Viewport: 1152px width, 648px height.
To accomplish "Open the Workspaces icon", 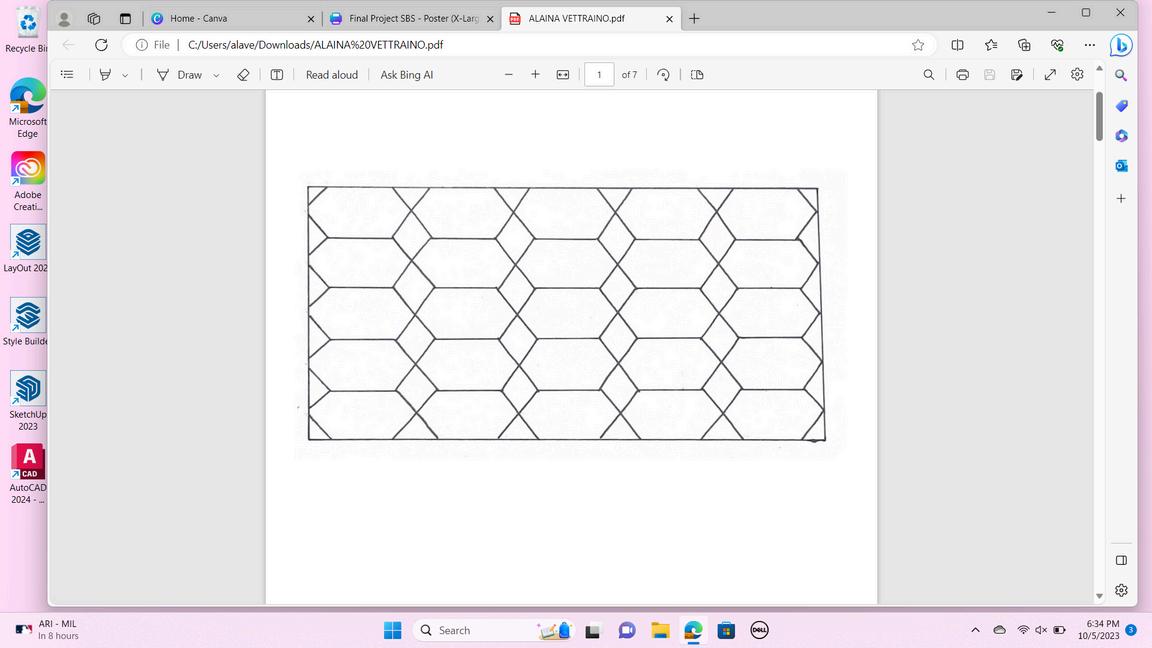I will pyautogui.click(x=93, y=18).
